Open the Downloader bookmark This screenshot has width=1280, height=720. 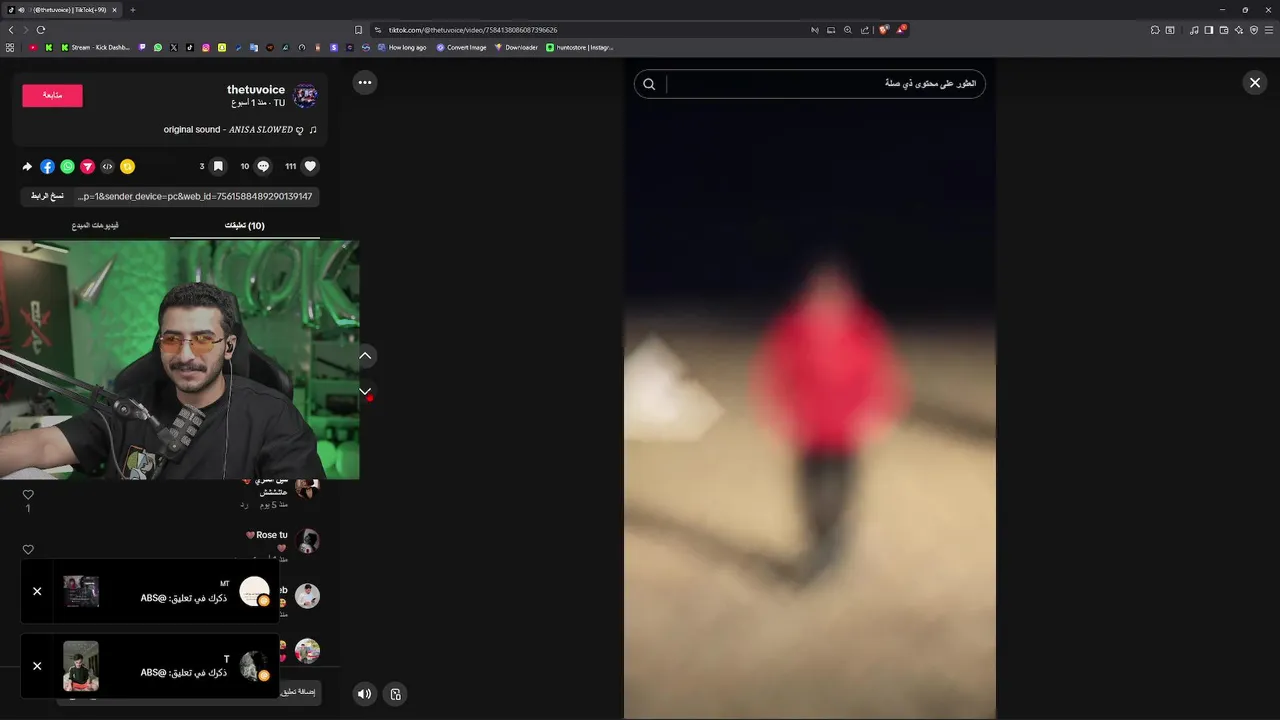(516, 47)
